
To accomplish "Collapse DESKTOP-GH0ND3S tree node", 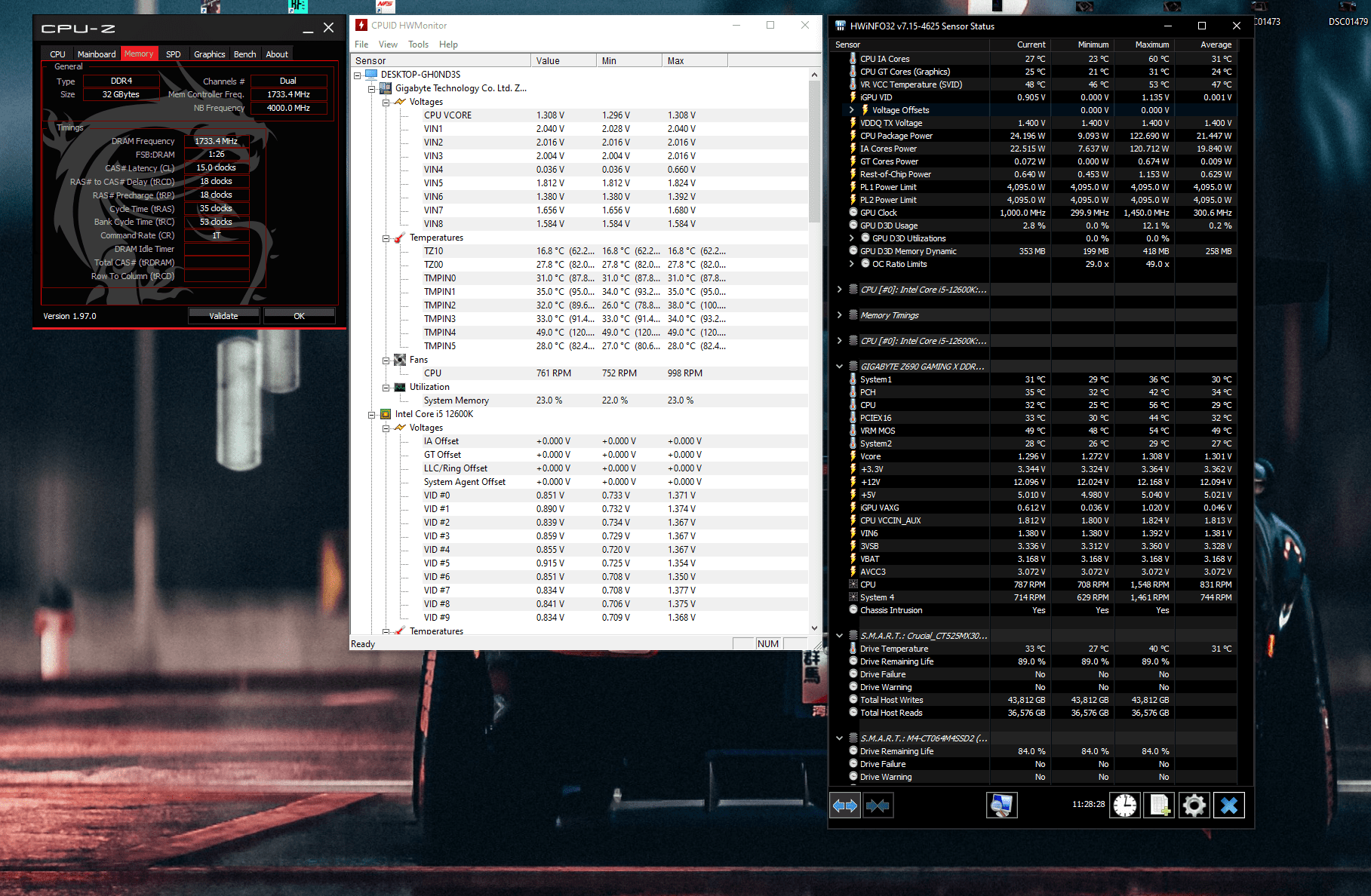I will click(358, 75).
